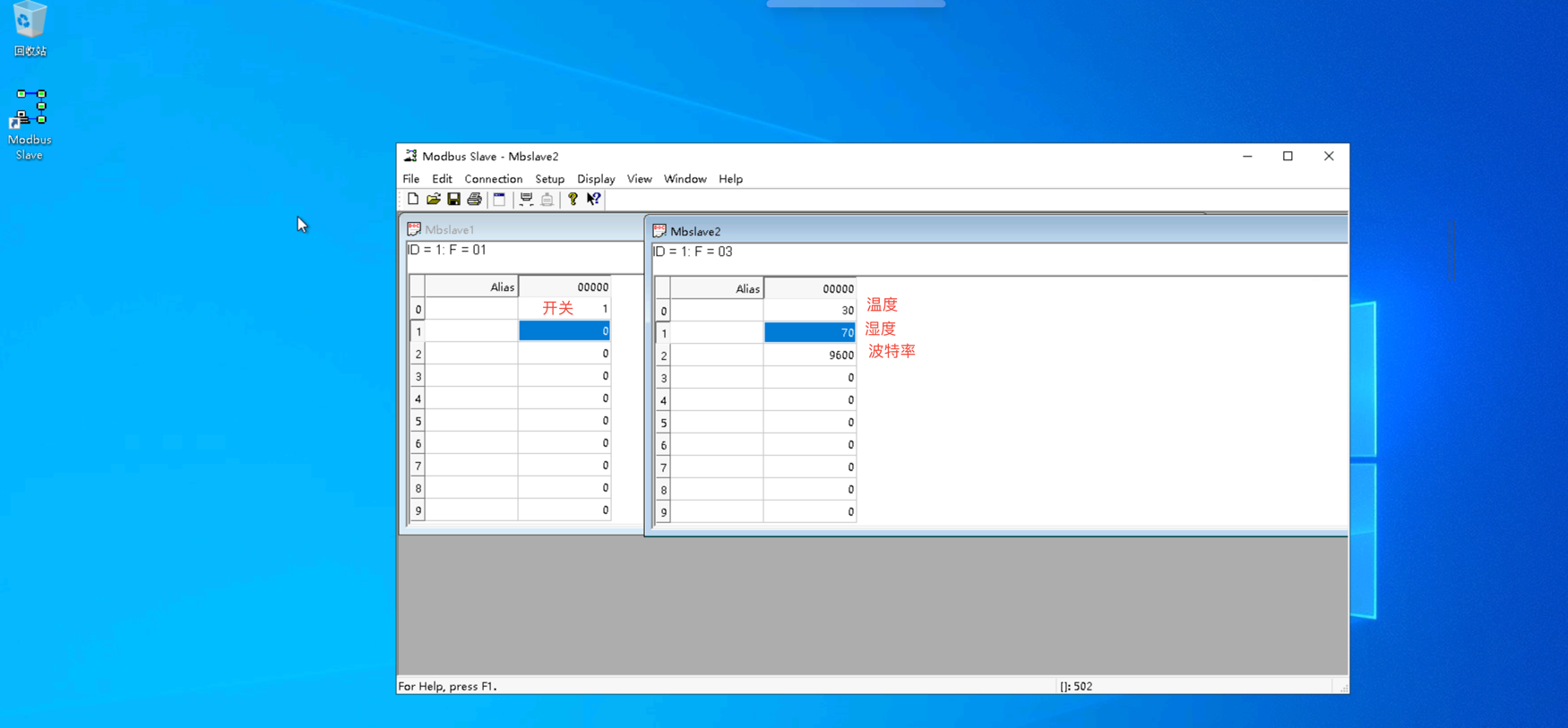The width and height of the screenshot is (1568, 728).
Task: Open the File menu
Action: point(411,179)
